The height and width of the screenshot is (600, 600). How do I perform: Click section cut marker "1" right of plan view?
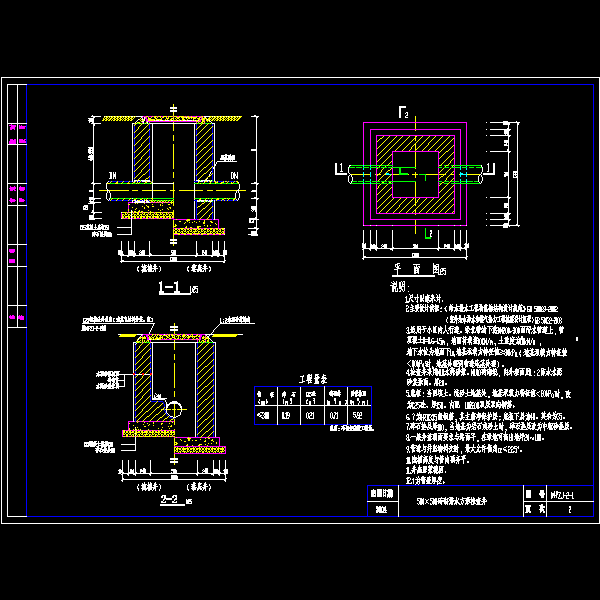pyautogui.click(x=488, y=168)
